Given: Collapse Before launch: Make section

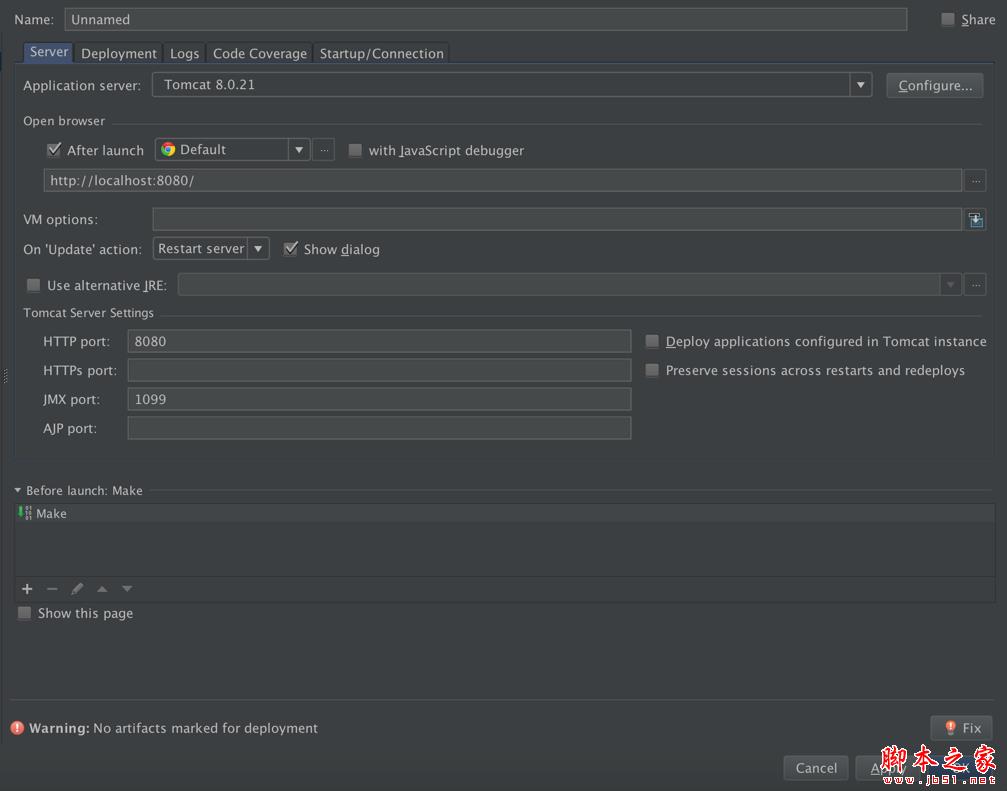Looking at the screenshot, I should [17, 490].
